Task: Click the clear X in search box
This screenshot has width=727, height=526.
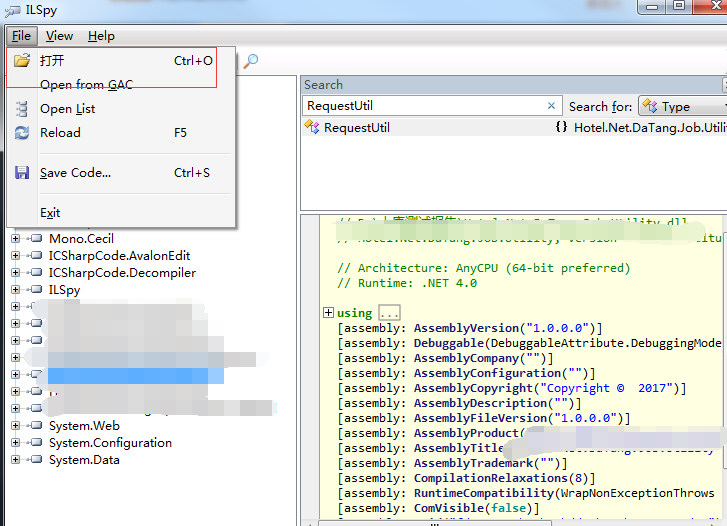Action: (x=551, y=106)
